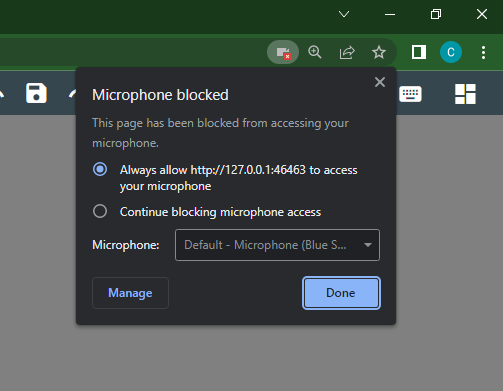Share this page via share icon
The image size is (503, 391).
[x=347, y=52]
